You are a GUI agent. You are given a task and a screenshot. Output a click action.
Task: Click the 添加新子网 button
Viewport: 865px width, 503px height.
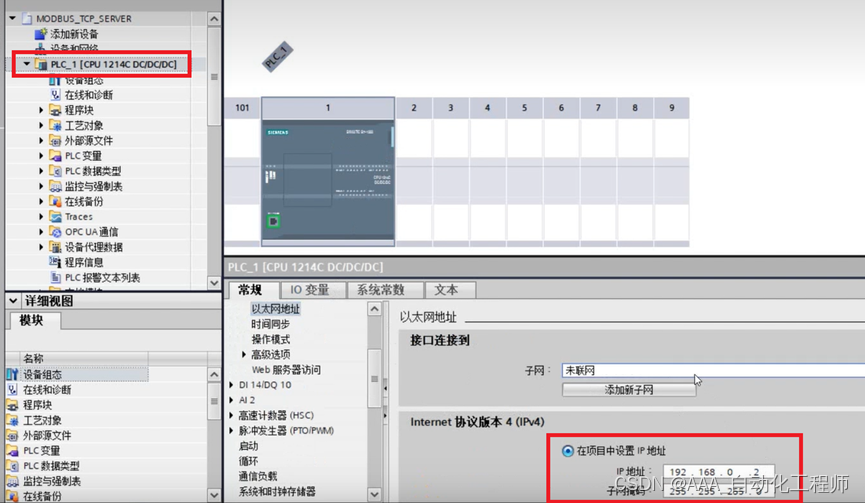(629, 390)
